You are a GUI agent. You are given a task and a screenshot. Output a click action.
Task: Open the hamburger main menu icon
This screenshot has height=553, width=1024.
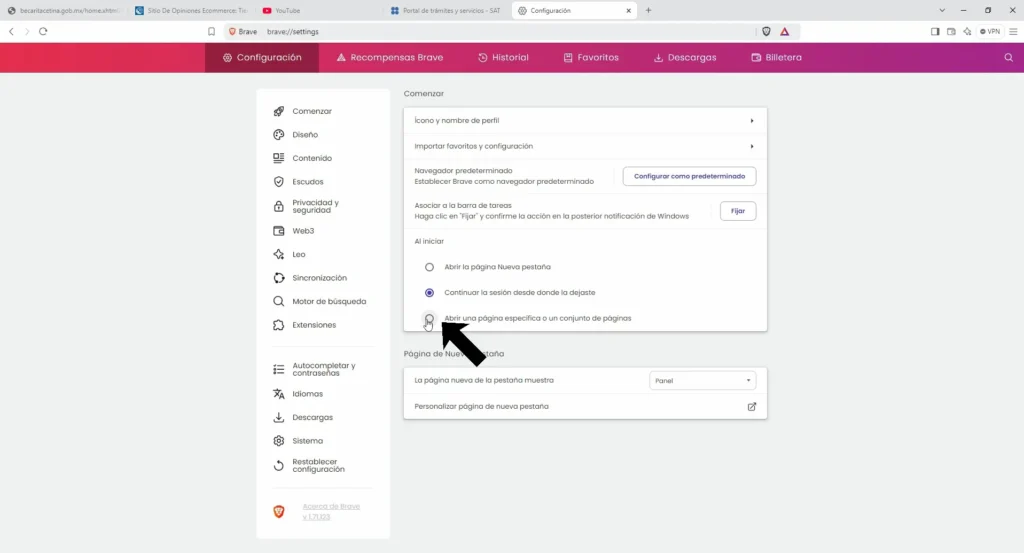tap(1013, 31)
